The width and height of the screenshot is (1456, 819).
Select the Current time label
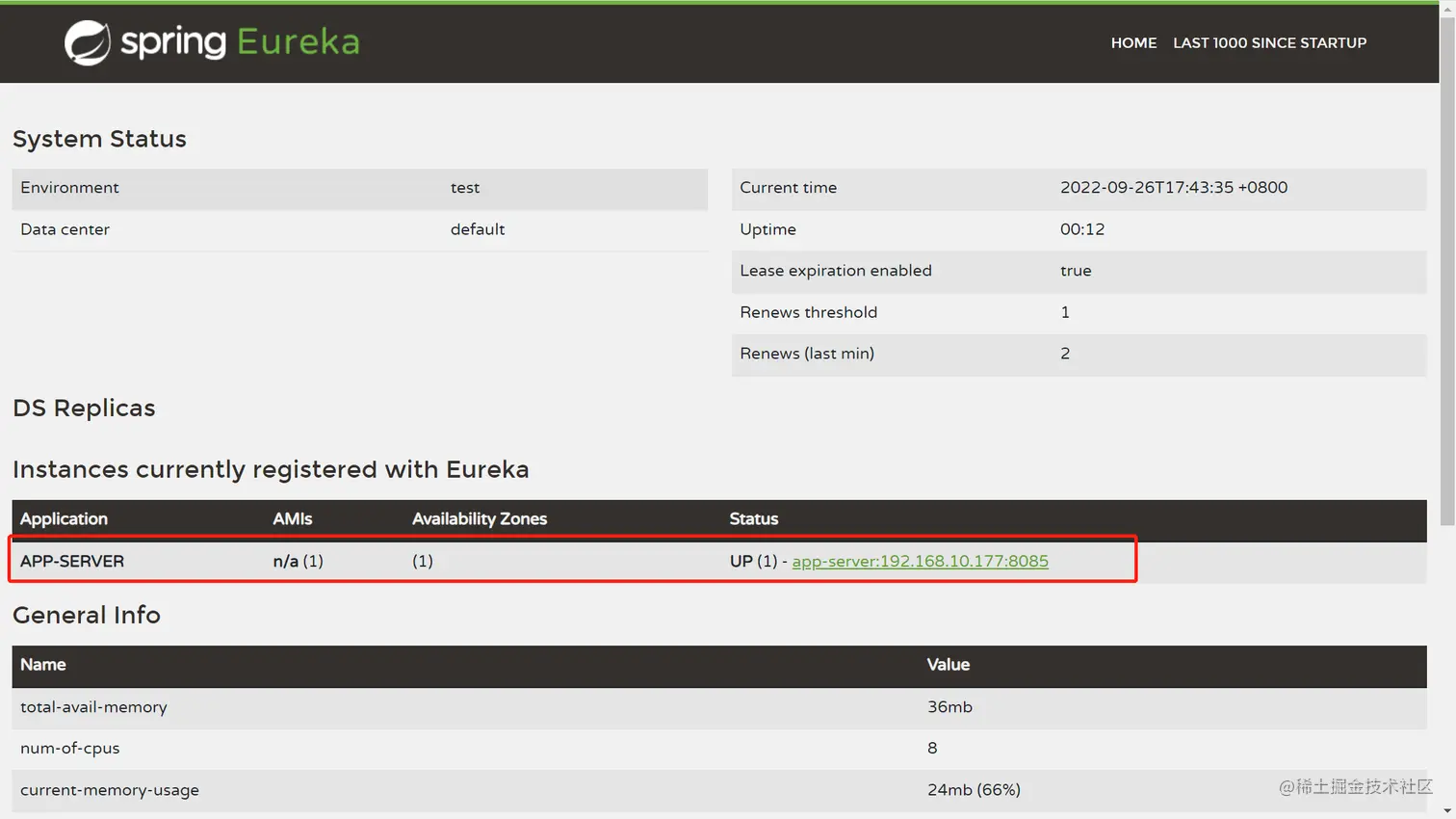coord(788,188)
